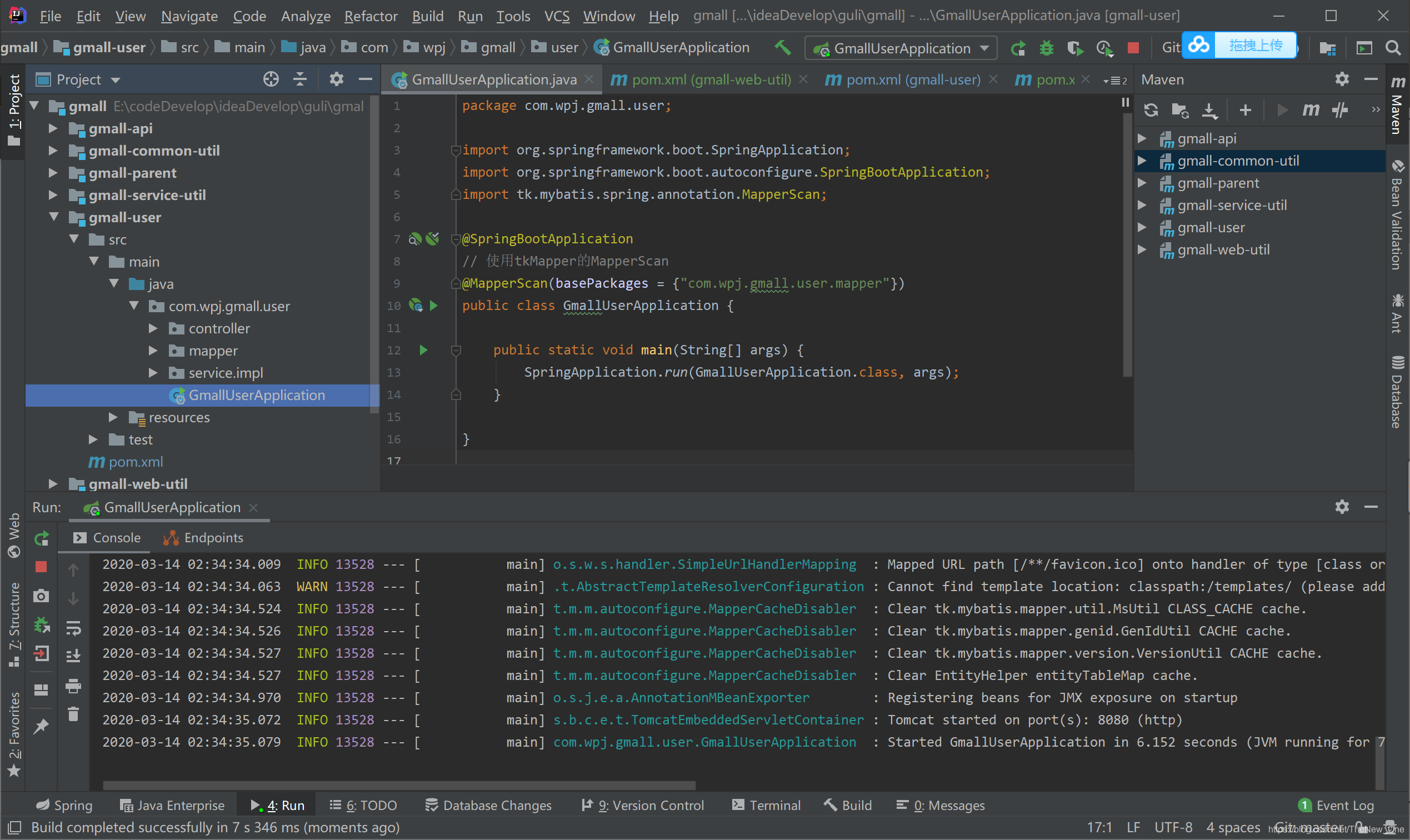Open Project panel settings gear
Viewport: 1410px width, 840px height.
336,79
